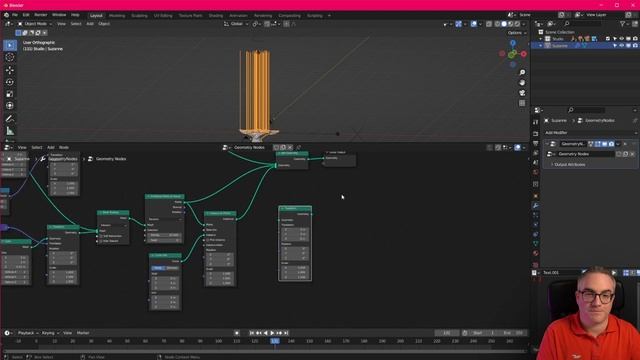The height and width of the screenshot is (360, 640).
Task: Select the Cursor tool in viewport toolbar
Action: pos(10,58)
